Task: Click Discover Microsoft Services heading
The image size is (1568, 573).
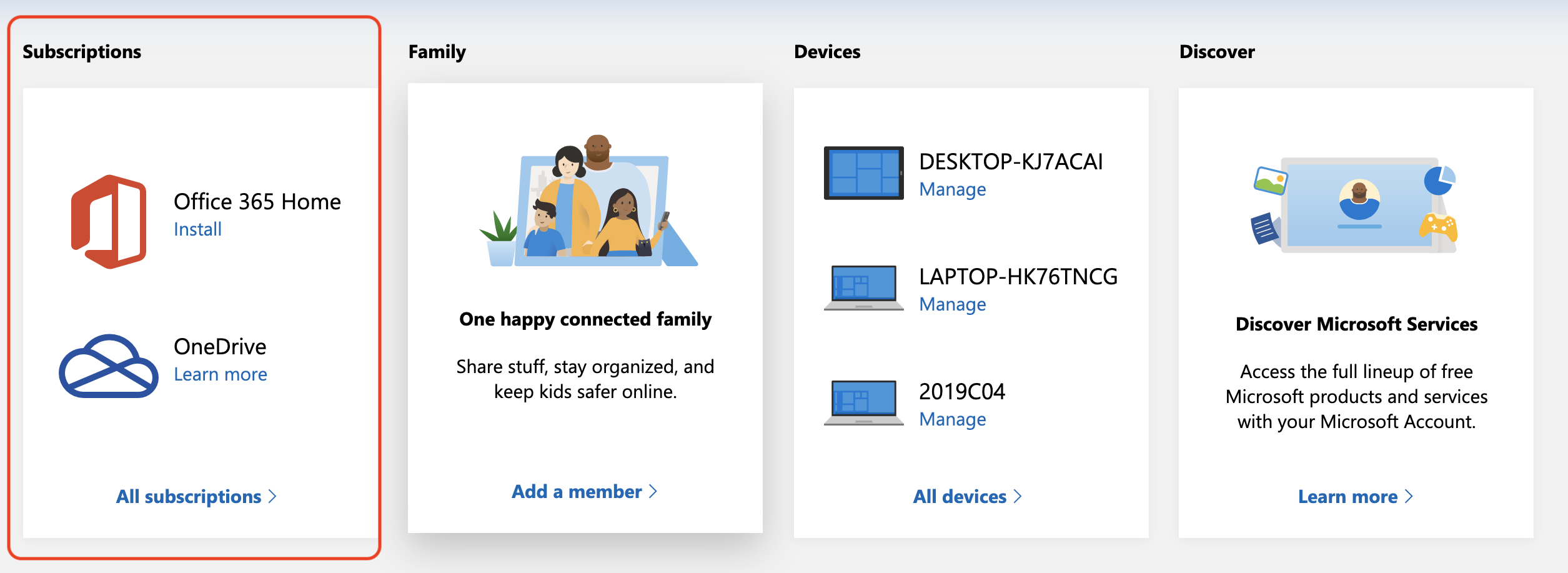Action: coord(1356,324)
